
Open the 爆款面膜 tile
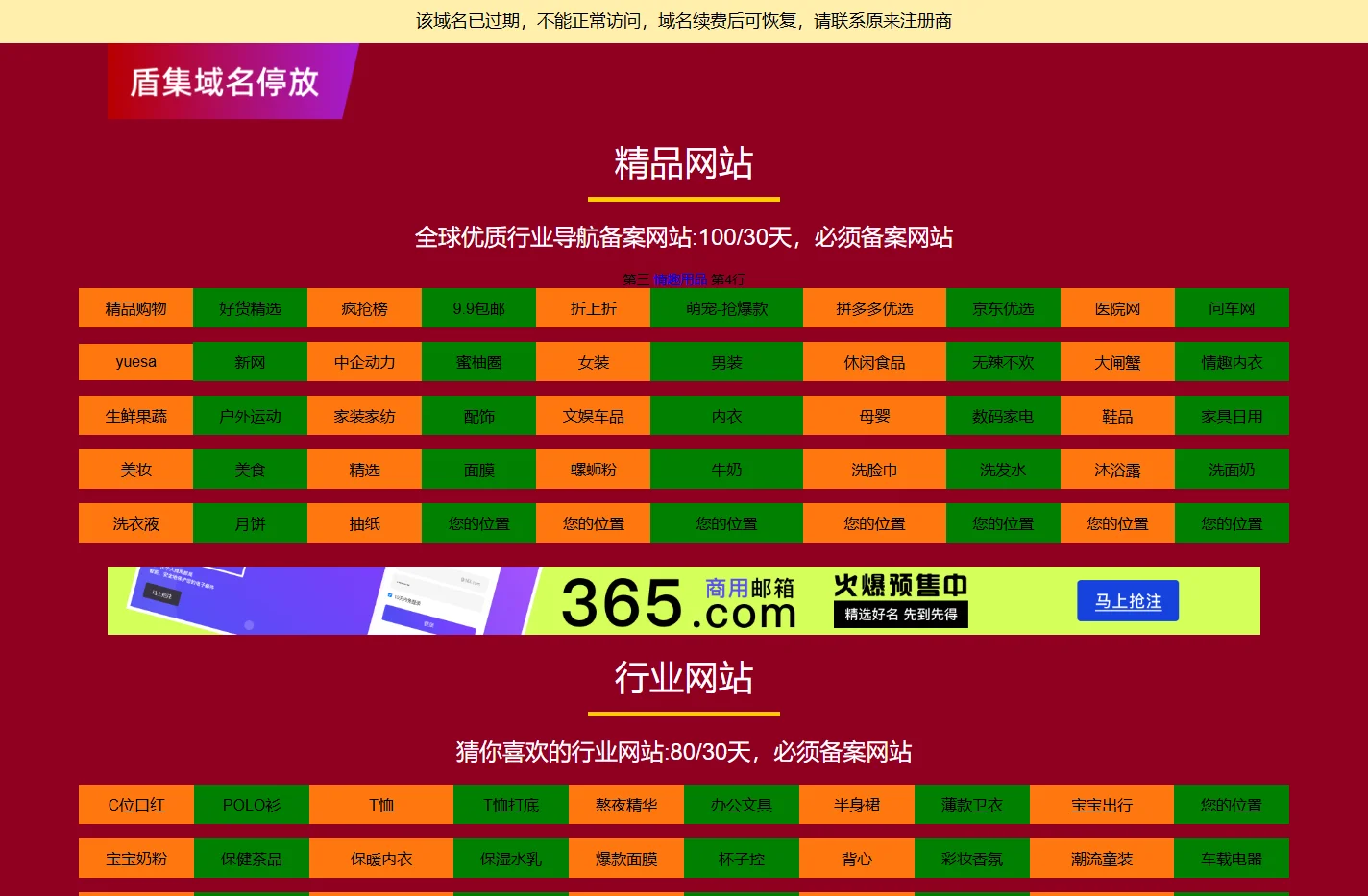(x=626, y=859)
